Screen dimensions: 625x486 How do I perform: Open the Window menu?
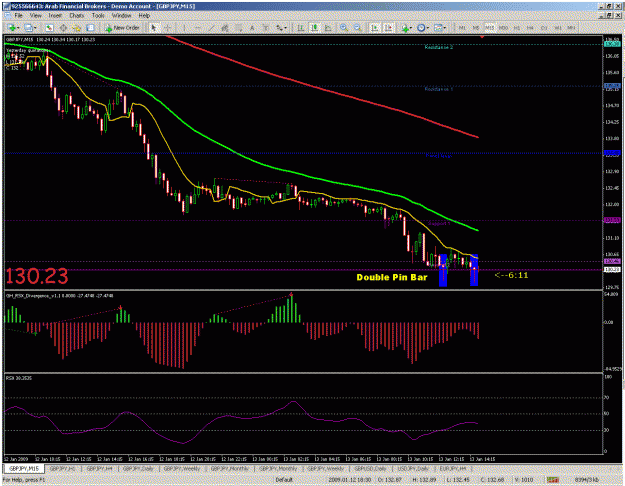pos(121,16)
